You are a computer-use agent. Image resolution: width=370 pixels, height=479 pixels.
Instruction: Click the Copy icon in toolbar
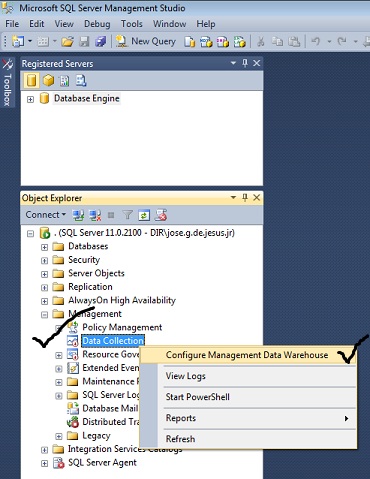coord(277,42)
